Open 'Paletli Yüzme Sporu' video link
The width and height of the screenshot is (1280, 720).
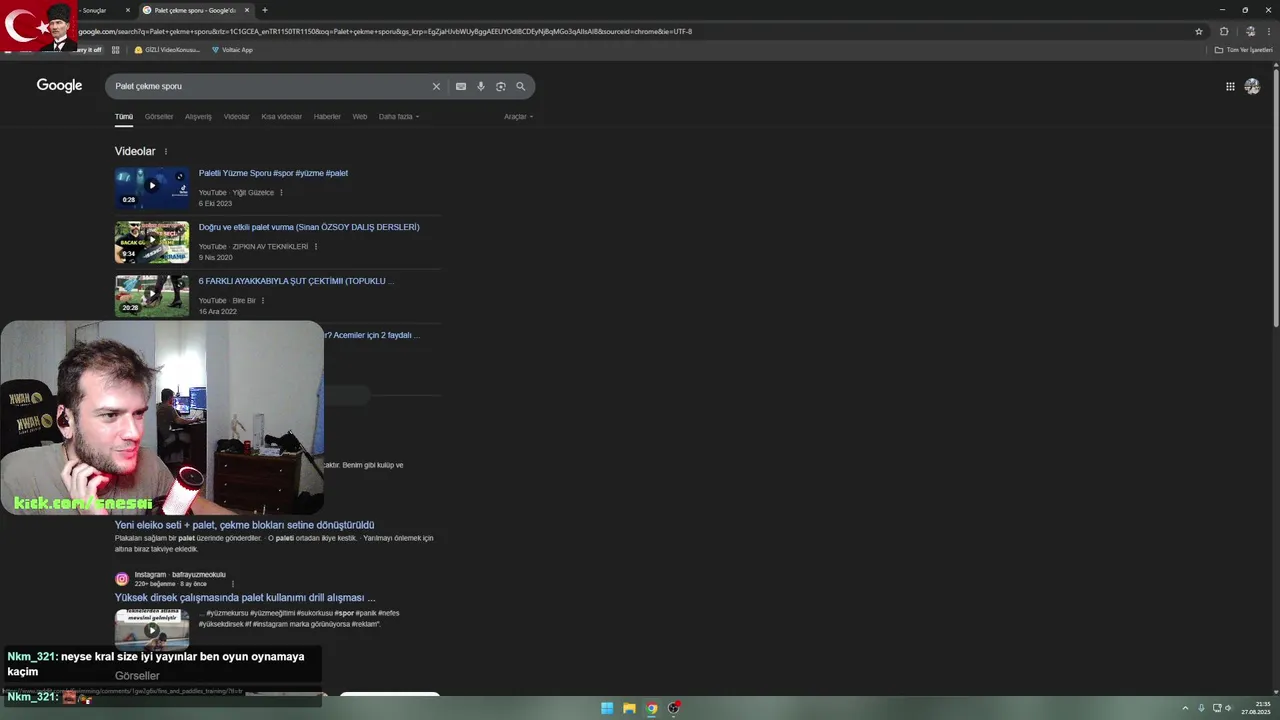(x=273, y=173)
